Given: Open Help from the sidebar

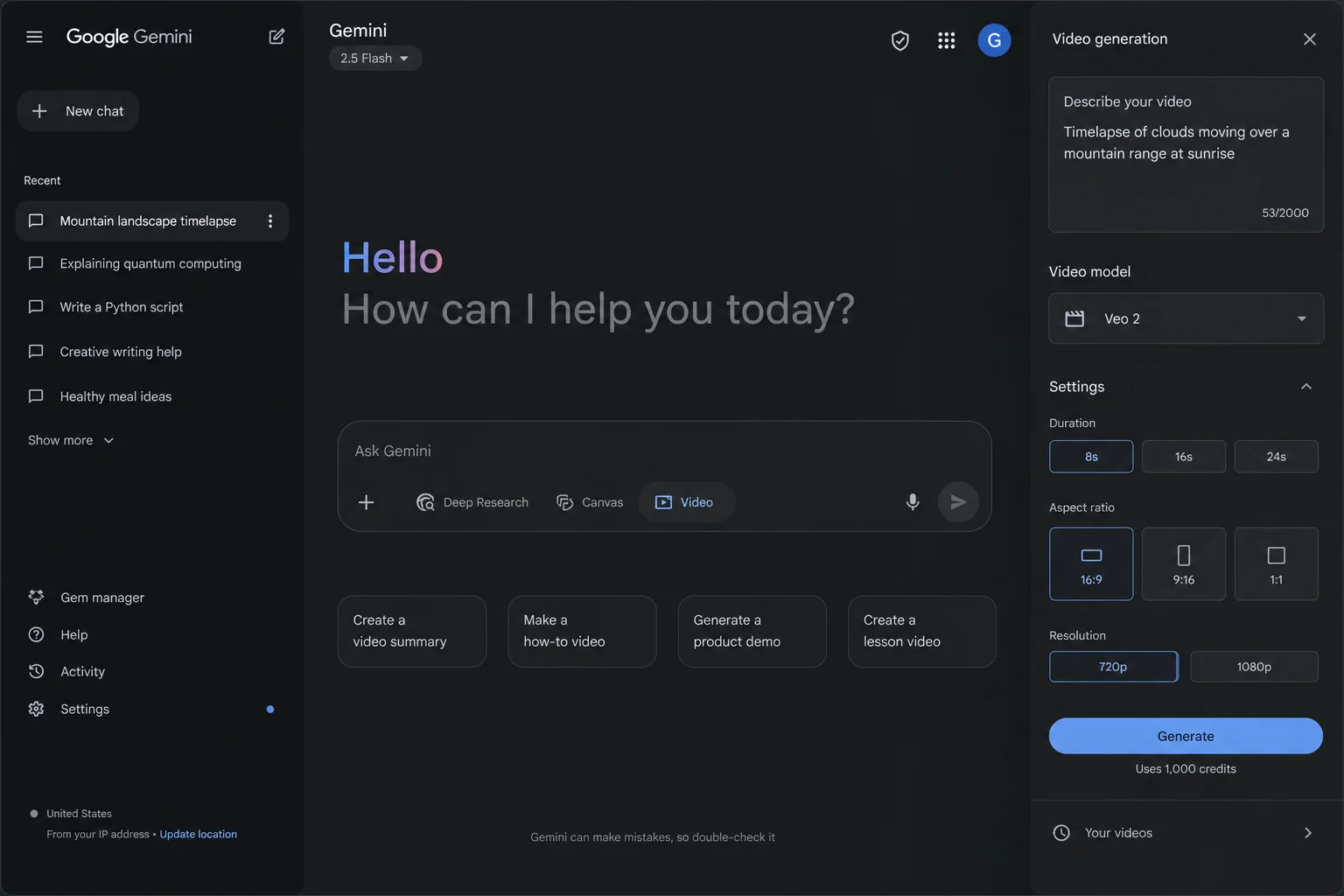Looking at the screenshot, I should tap(74, 634).
